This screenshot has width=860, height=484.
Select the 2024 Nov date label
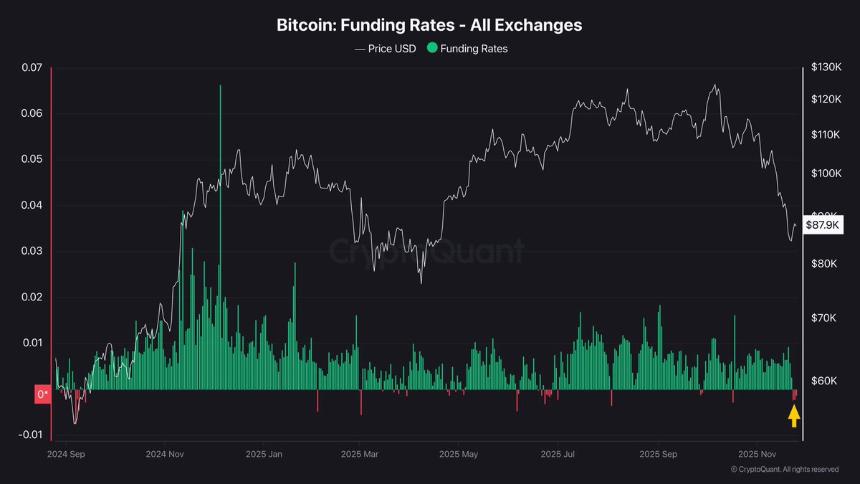tap(167, 454)
